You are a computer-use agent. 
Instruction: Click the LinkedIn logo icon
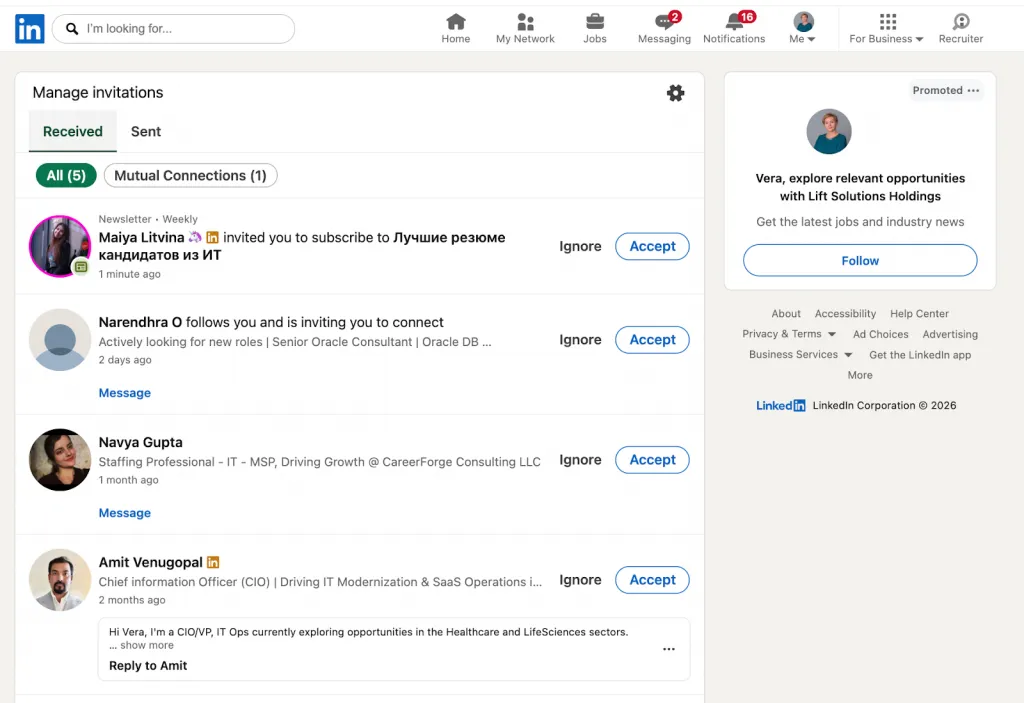[x=30, y=29]
